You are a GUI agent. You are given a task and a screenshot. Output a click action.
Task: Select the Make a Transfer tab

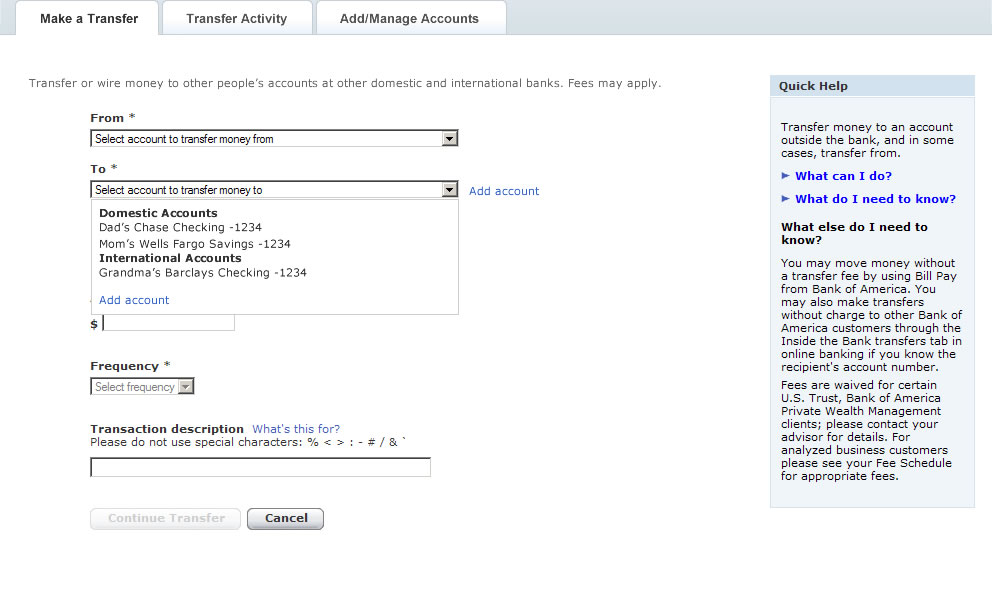[89, 18]
